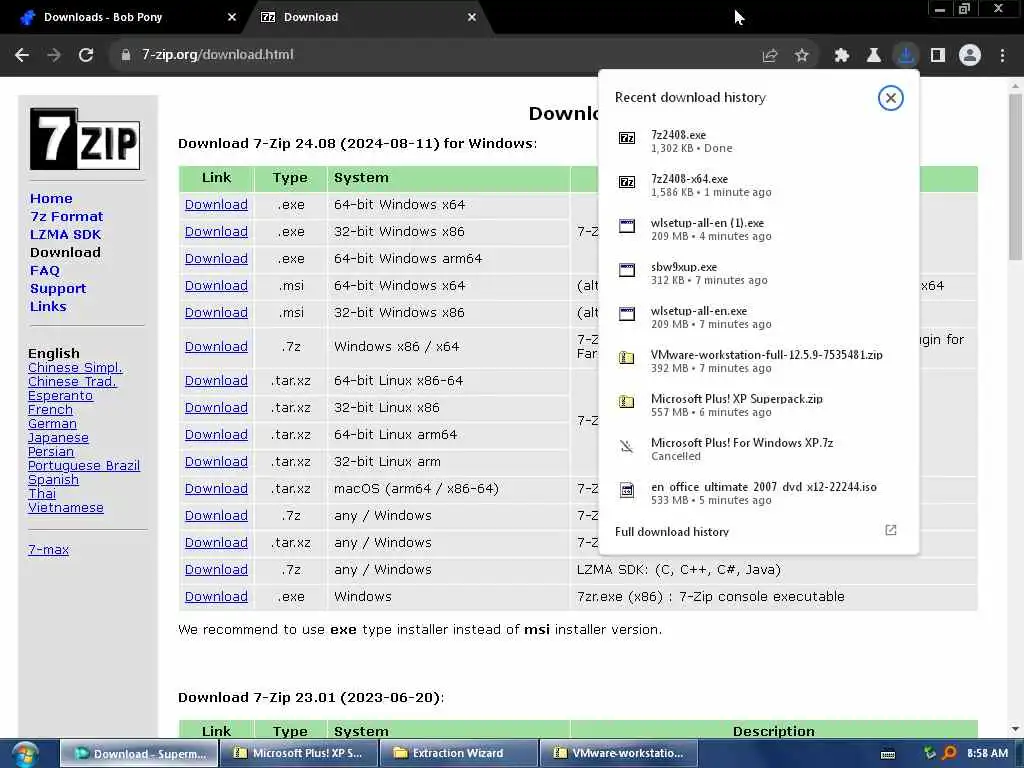Switch language to Persian
Viewport: 1024px width, 768px height.
tap(51, 451)
